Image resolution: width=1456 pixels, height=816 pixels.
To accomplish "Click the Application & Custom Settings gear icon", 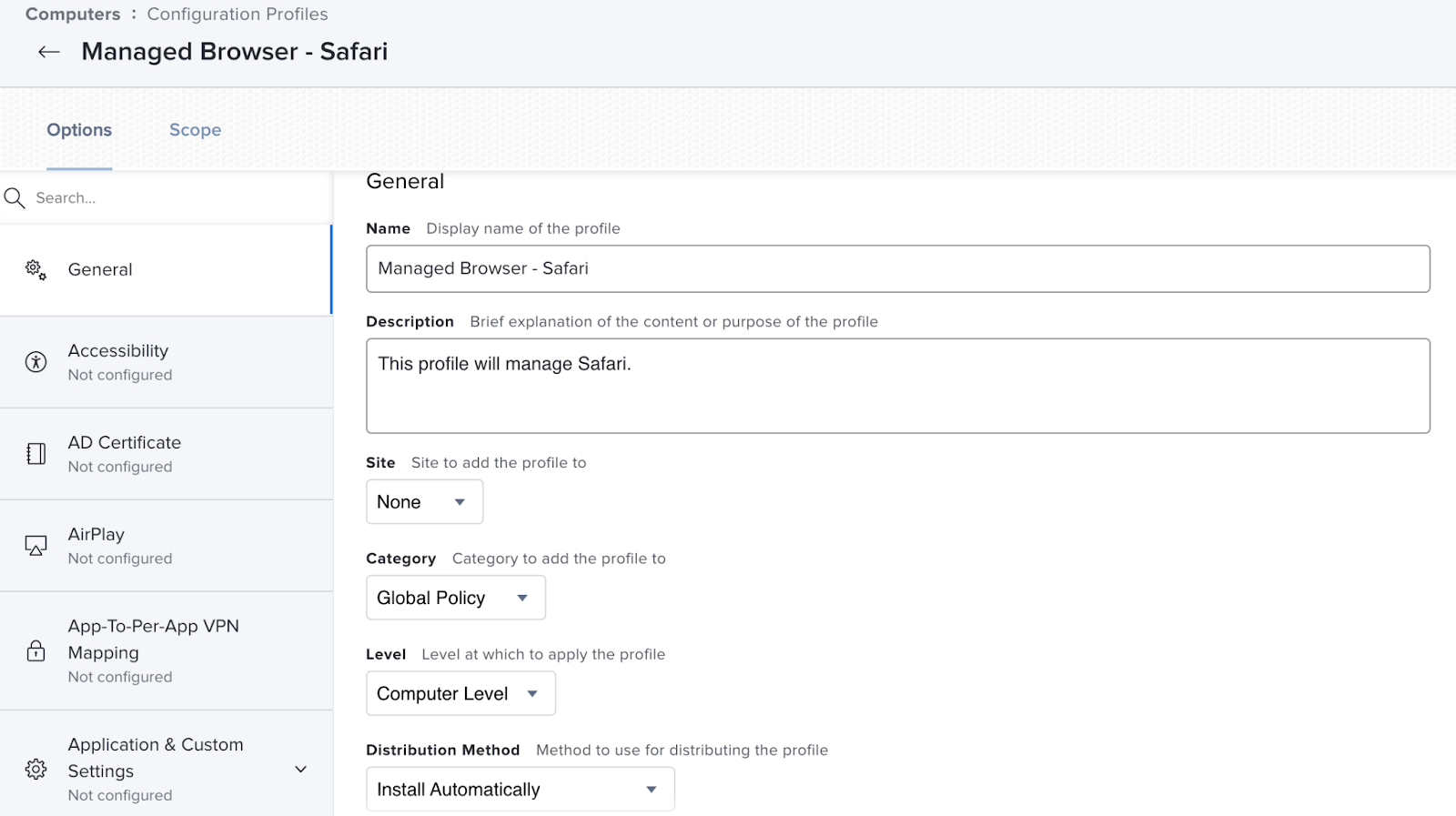I will tap(35, 769).
